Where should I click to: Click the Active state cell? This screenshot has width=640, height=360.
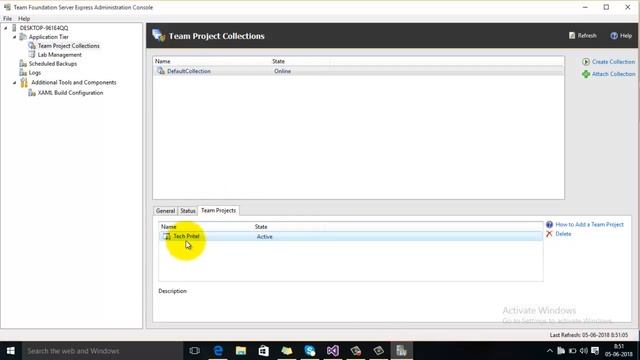coord(264,236)
